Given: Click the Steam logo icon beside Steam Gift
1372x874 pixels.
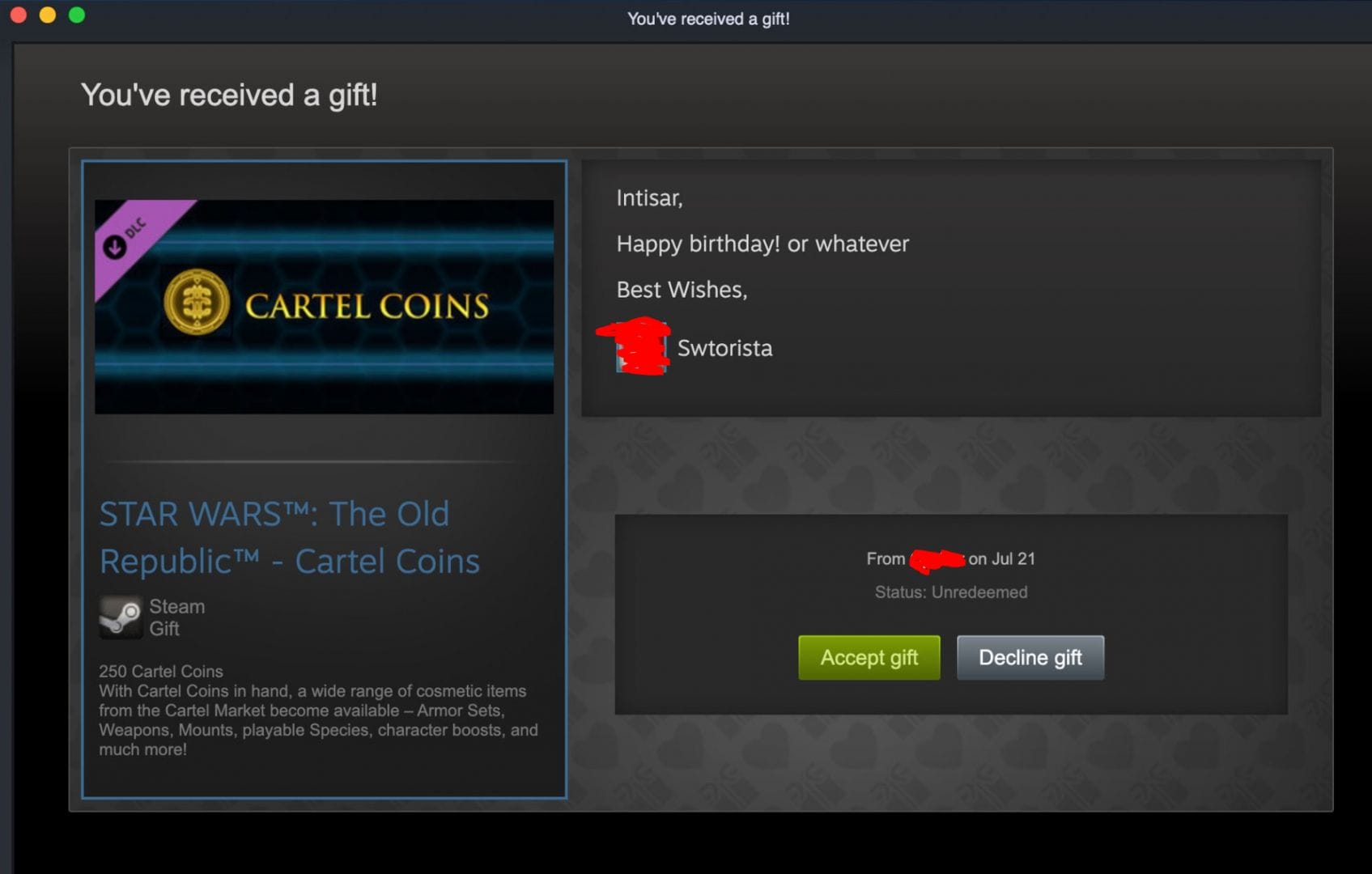Looking at the screenshot, I should click(x=121, y=617).
